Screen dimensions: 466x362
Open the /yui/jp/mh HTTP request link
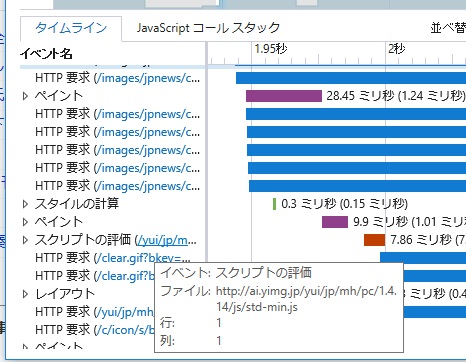pos(125,312)
